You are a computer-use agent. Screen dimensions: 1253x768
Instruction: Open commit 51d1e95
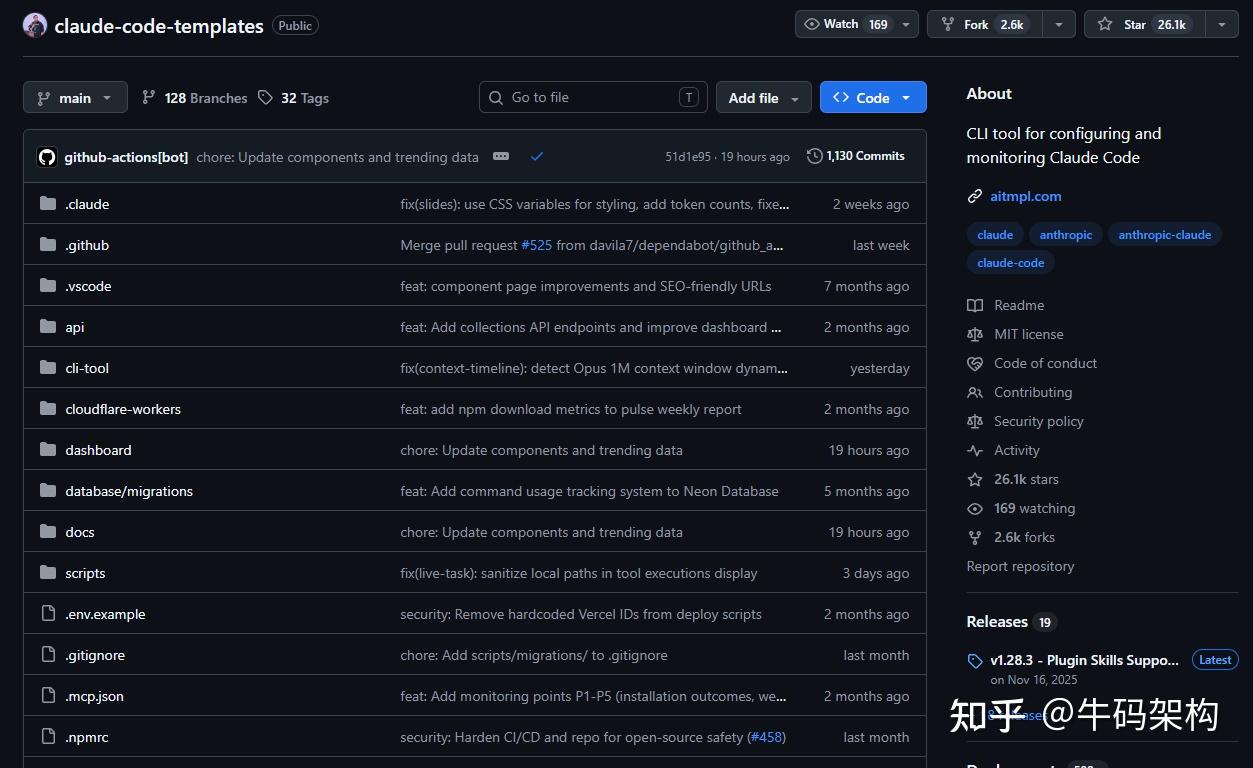688,157
